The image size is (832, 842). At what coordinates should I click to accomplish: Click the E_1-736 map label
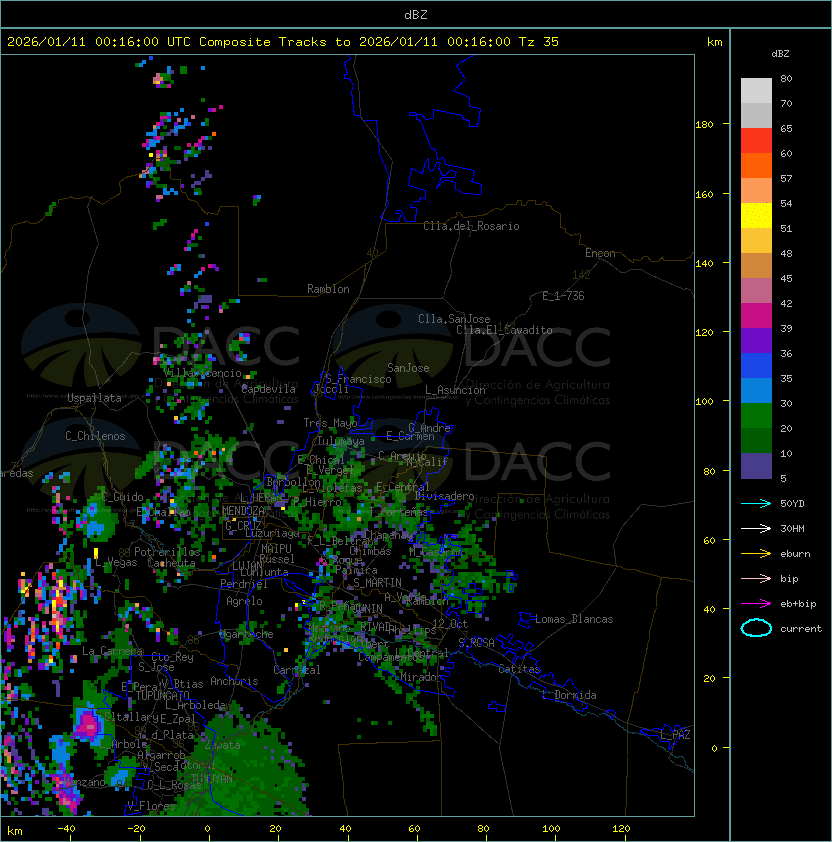tap(563, 296)
